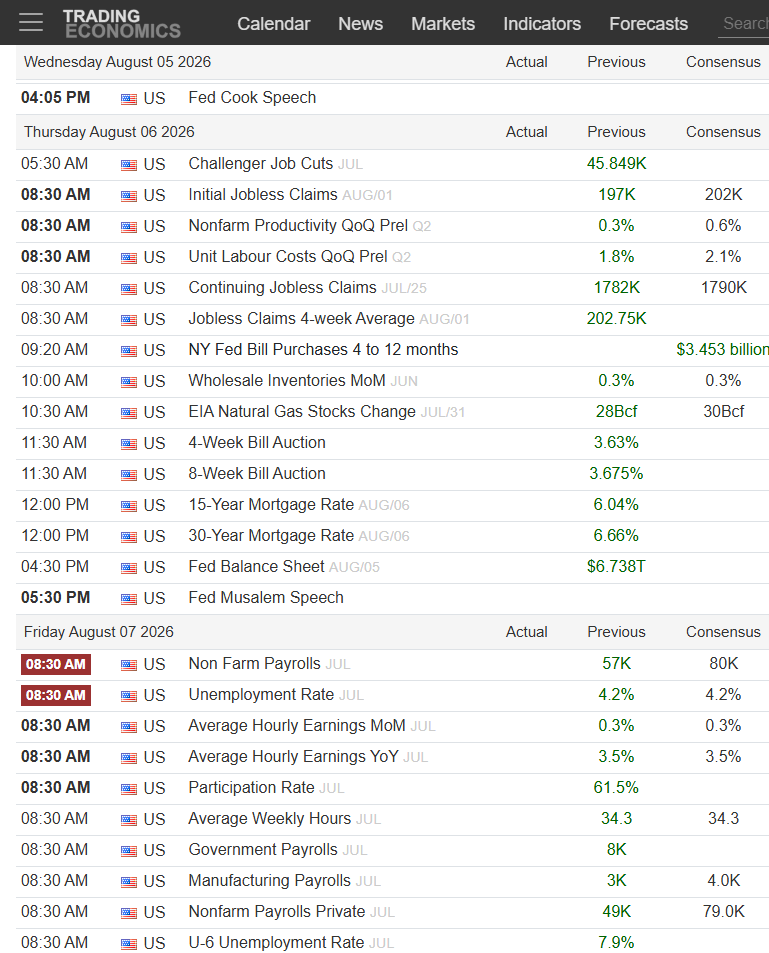Image resolution: width=769 pixels, height=953 pixels.
Task: Click US flag on 30-Year Mortgage Rate row
Action: (x=129, y=537)
